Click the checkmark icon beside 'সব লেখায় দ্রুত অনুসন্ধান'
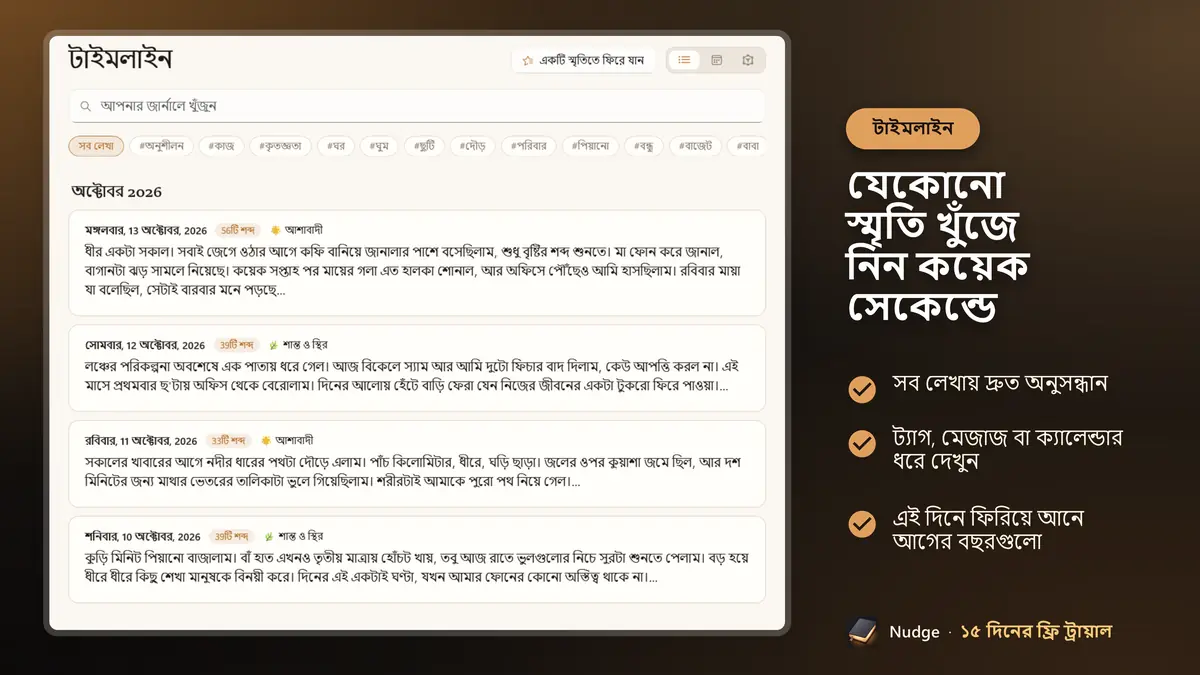The height and width of the screenshot is (675, 1200). click(x=861, y=388)
